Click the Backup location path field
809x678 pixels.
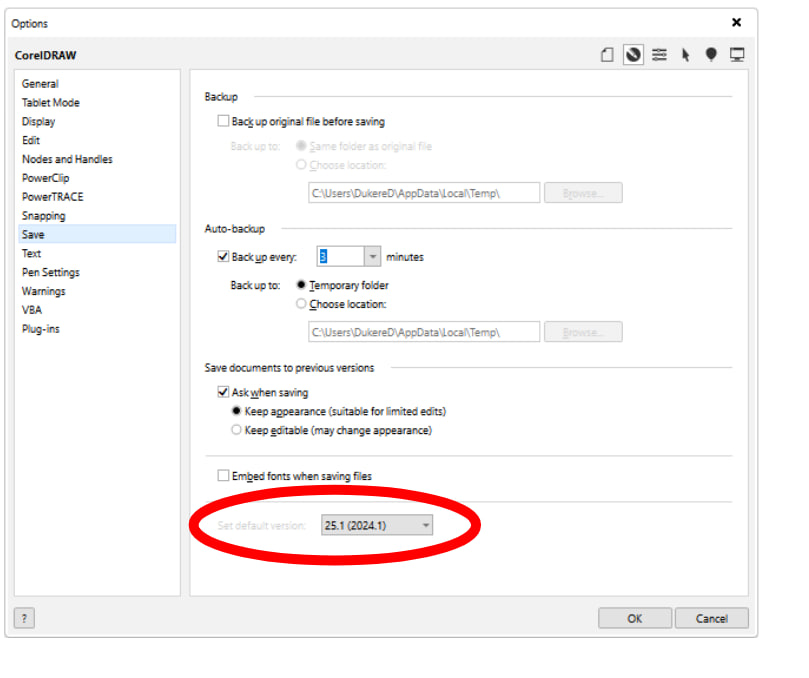[x=424, y=193]
